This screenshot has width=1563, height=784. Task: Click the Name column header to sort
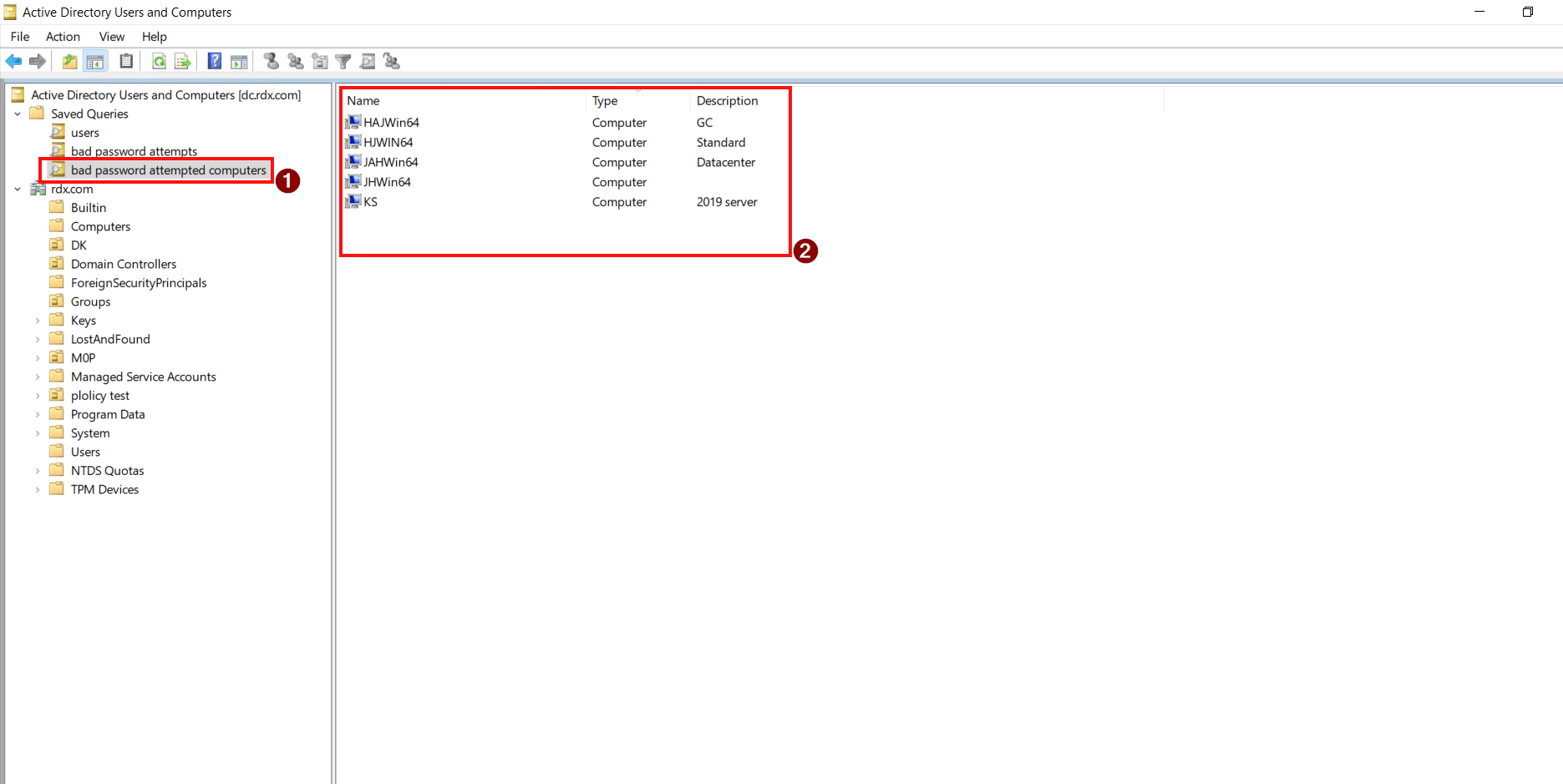pyautogui.click(x=363, y=100)
